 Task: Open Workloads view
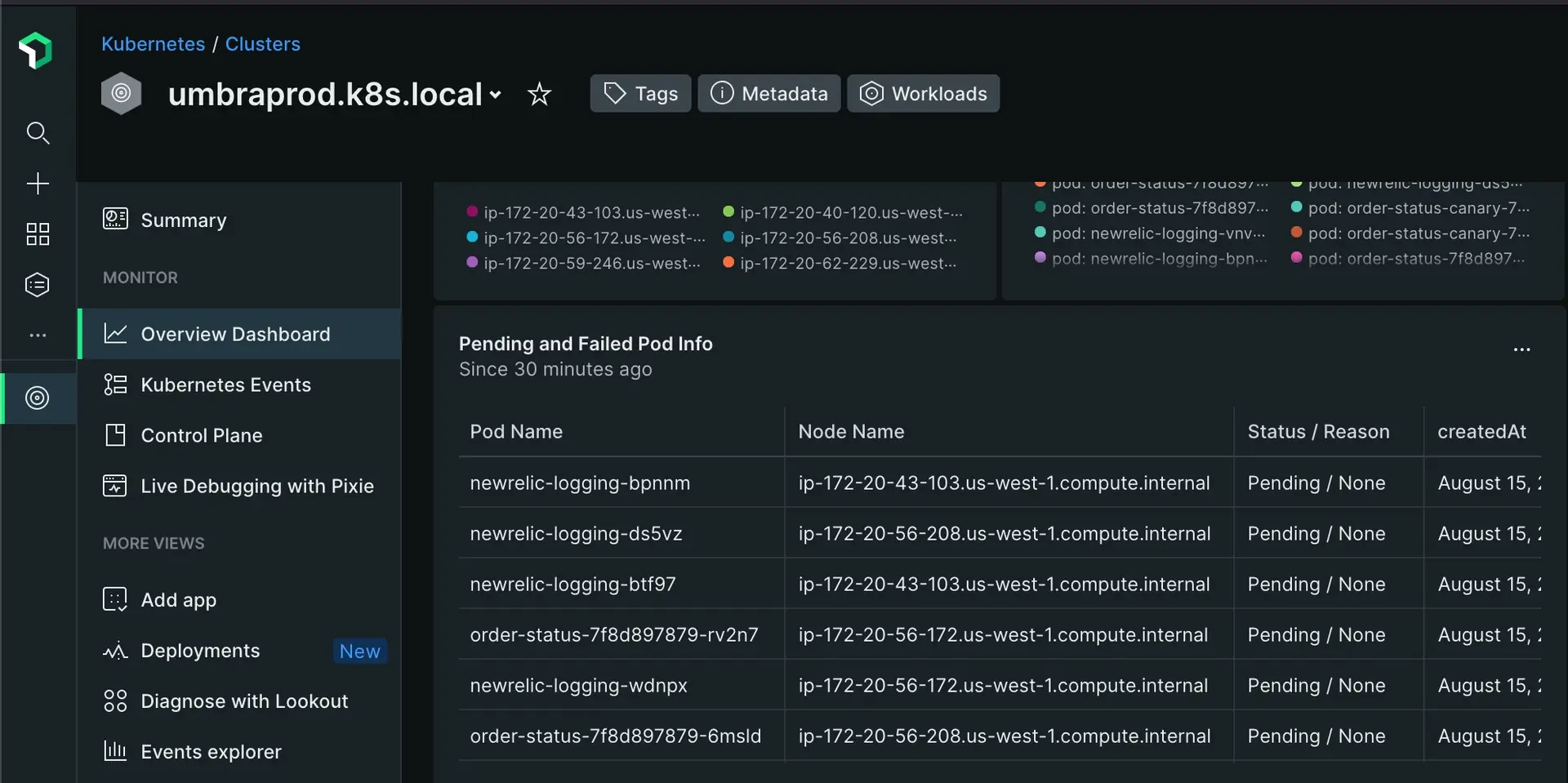coord(923,94)
